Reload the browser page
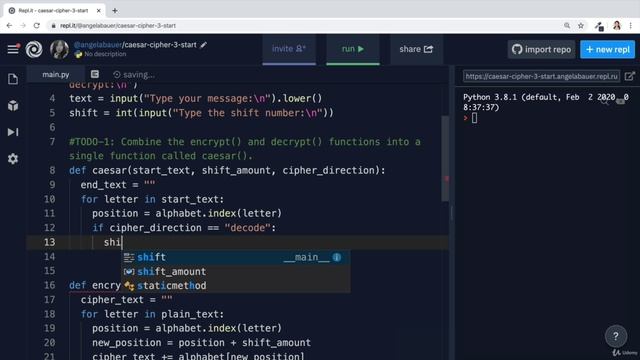 [37, 25]
